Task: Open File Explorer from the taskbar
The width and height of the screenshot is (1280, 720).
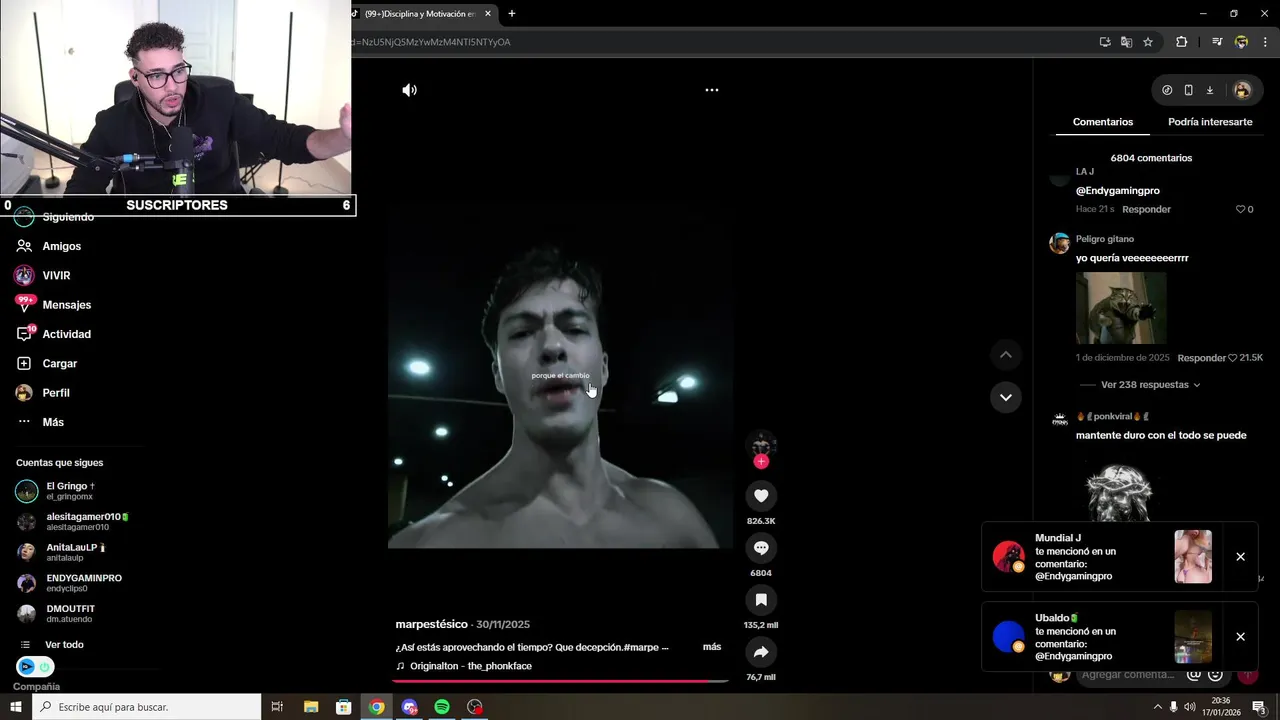Action: 311,707
